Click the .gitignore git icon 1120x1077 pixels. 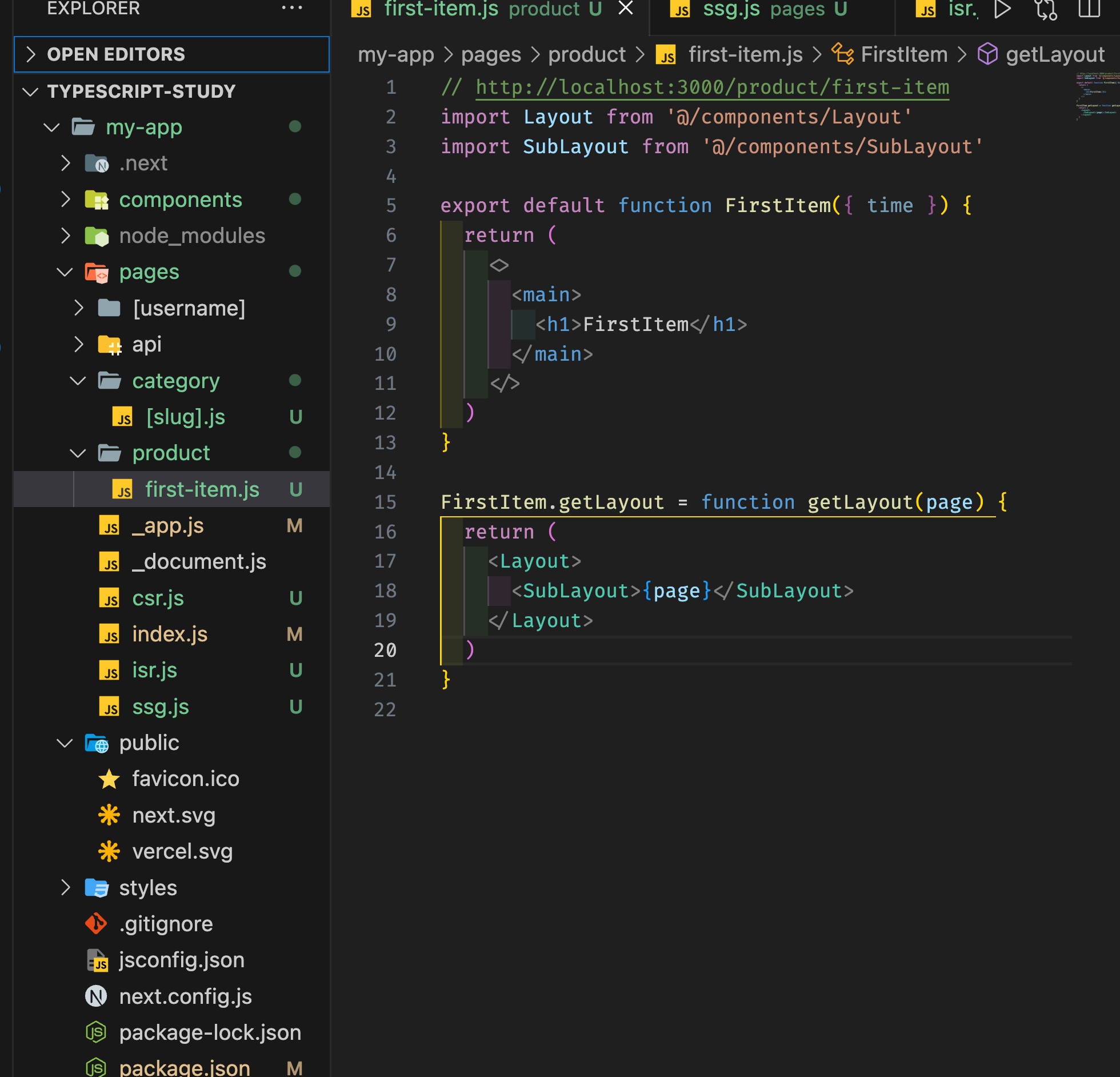96,924
